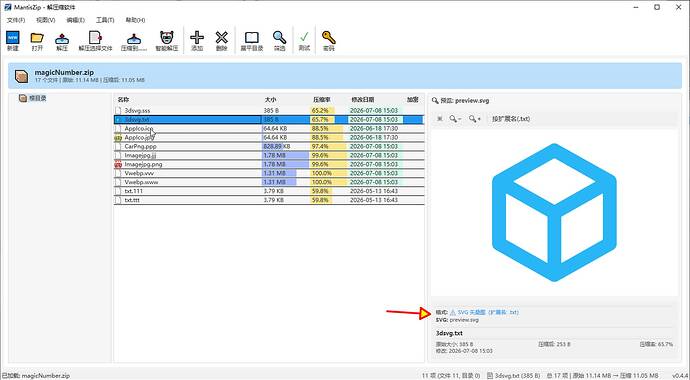The image size is (690, 380).
Task: Click the warning icon next to SVG format
Action: (x=453, y=312)
